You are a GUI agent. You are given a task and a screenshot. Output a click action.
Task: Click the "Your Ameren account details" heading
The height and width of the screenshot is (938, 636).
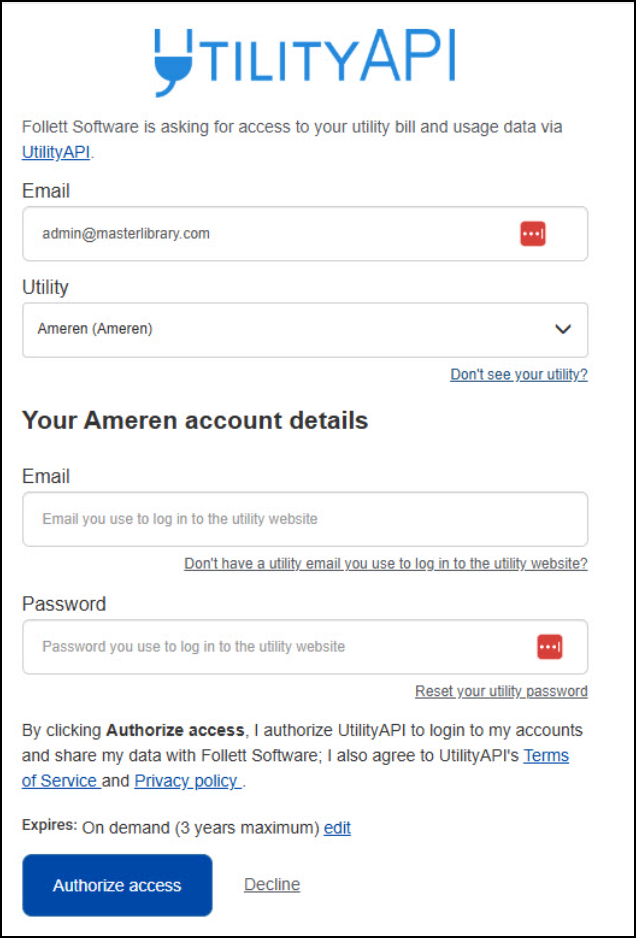click(x=195, y=421)
